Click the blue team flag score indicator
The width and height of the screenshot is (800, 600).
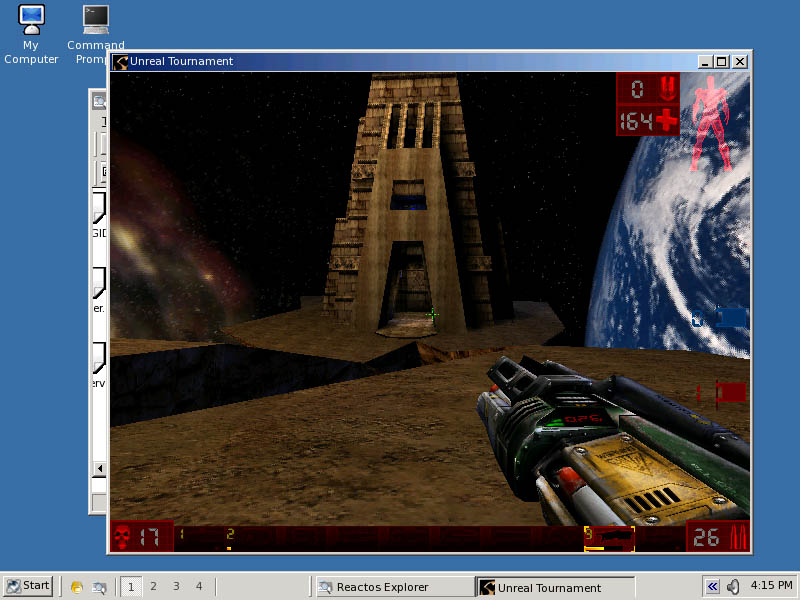719,319
